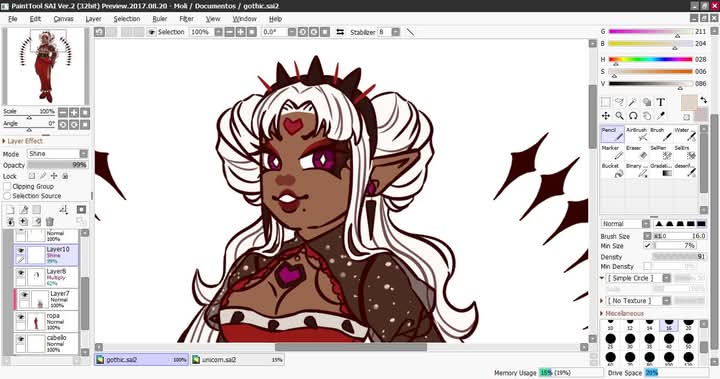Click the undo icon in the toolbar
The image size is (720, 379).
(100, 32)
